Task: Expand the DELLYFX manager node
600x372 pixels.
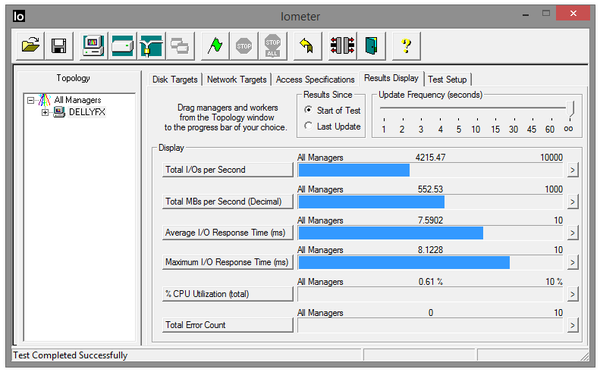Action: tap(45, 112)
